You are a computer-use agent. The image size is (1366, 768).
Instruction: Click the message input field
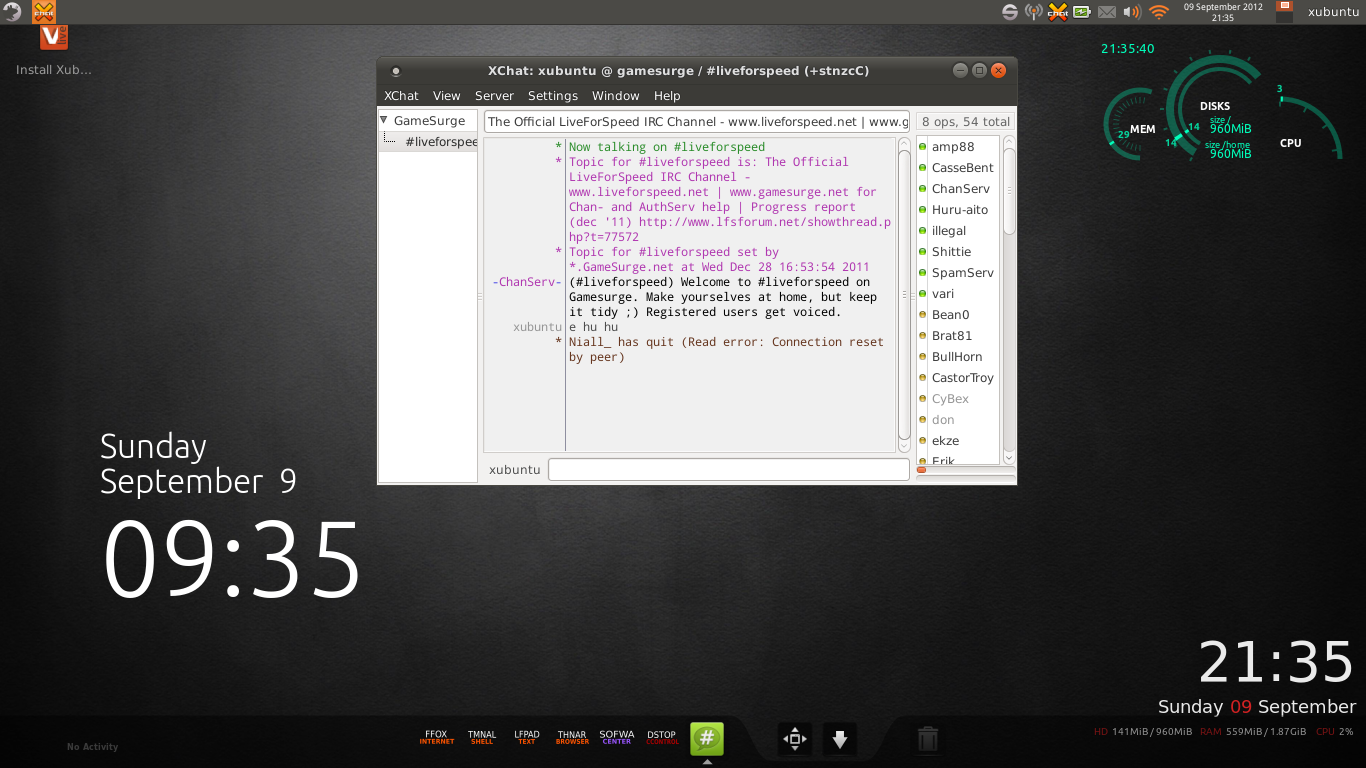click(728, 470)
